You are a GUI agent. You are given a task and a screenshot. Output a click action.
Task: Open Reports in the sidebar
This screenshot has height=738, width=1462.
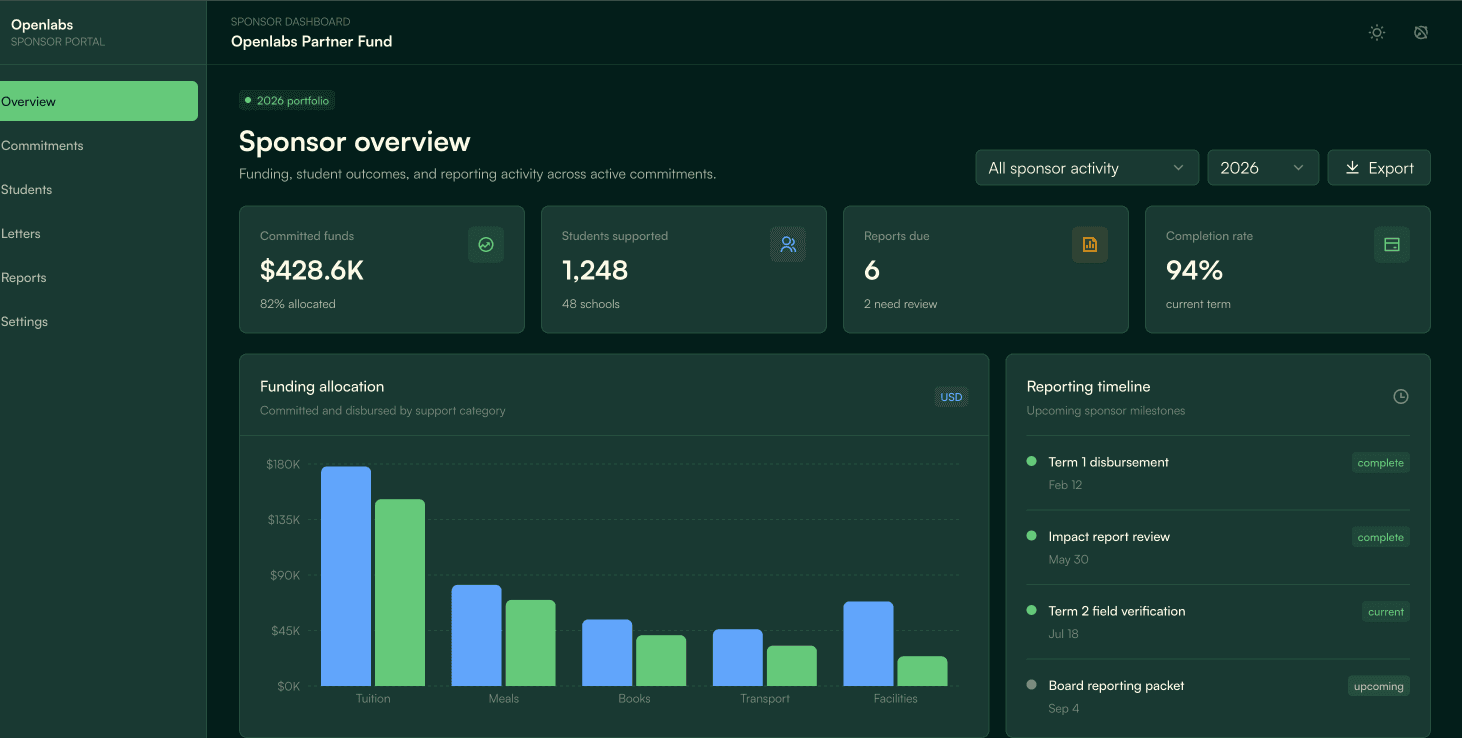point(99,277)
